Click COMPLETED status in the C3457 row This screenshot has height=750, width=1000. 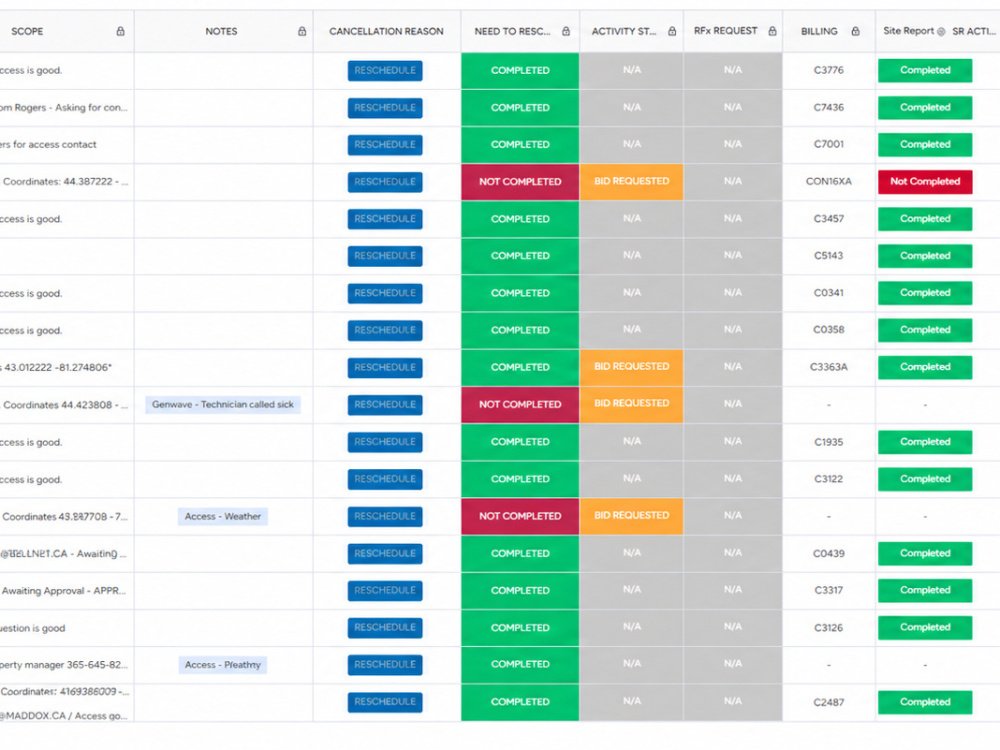pyautogui.click(x=520, y=219)
